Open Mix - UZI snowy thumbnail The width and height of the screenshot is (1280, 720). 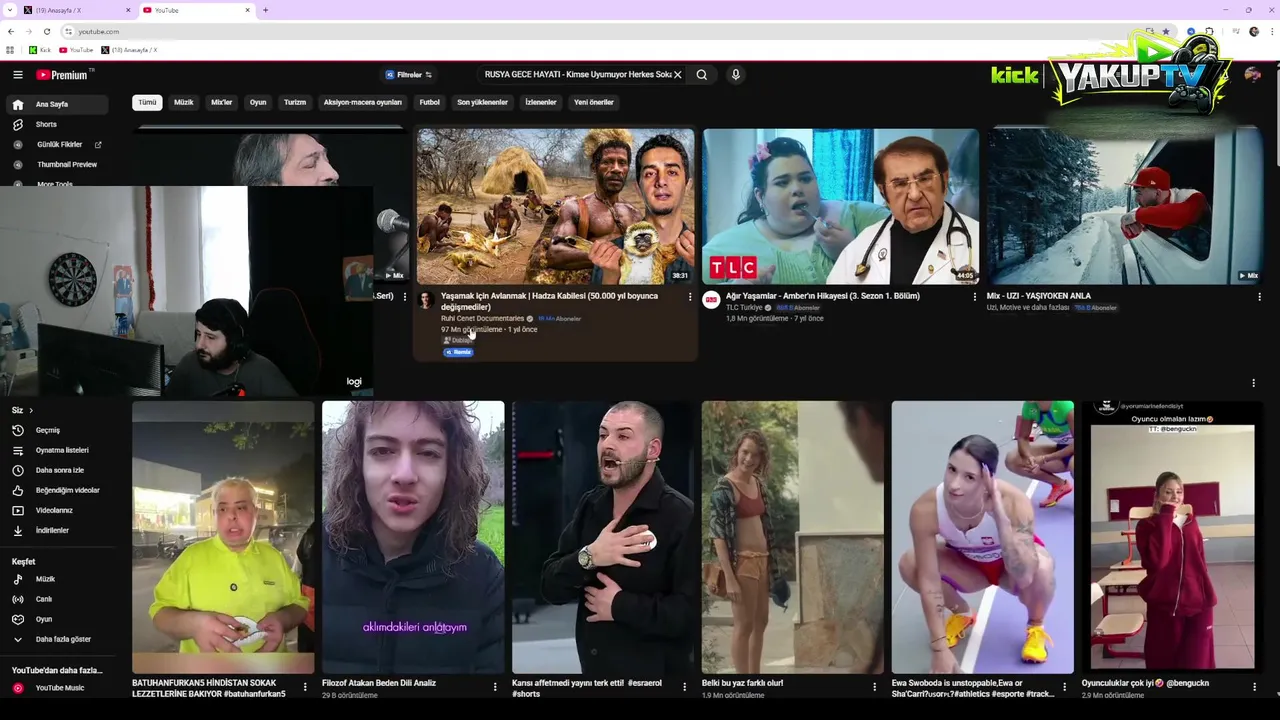point(1125,206)
